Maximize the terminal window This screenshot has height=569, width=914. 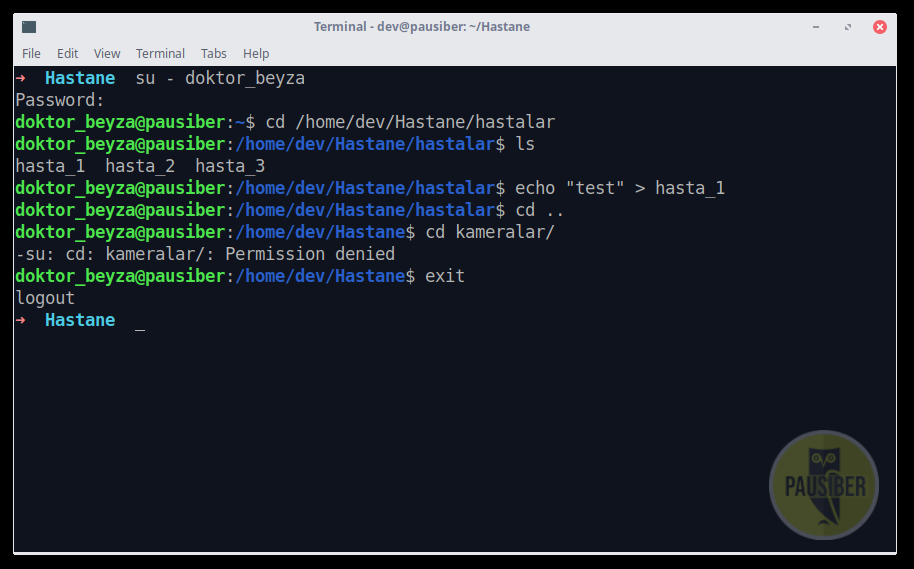click(x=848, y=27)
